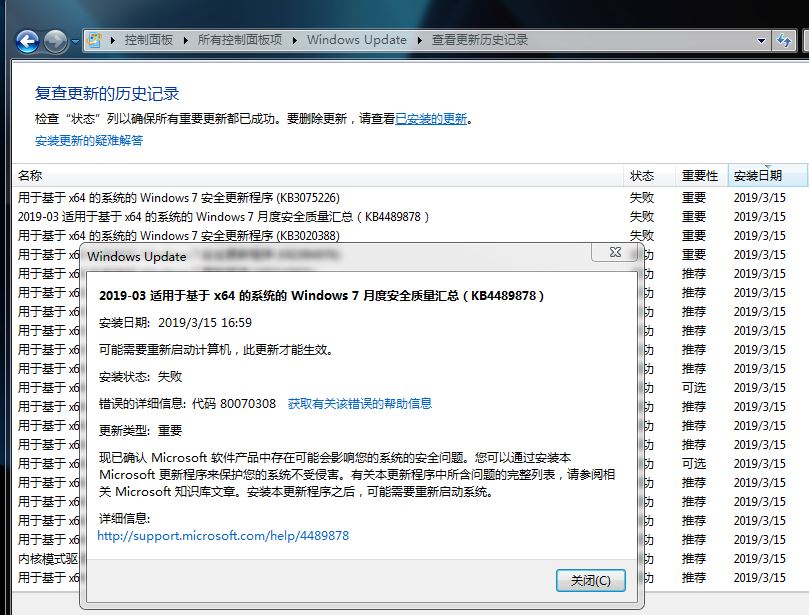Click 安装日期 2019/3/15 16:59 in dialog
This screenshot has width=809, height=615.
pyautogui.click(x=175, y=323)
